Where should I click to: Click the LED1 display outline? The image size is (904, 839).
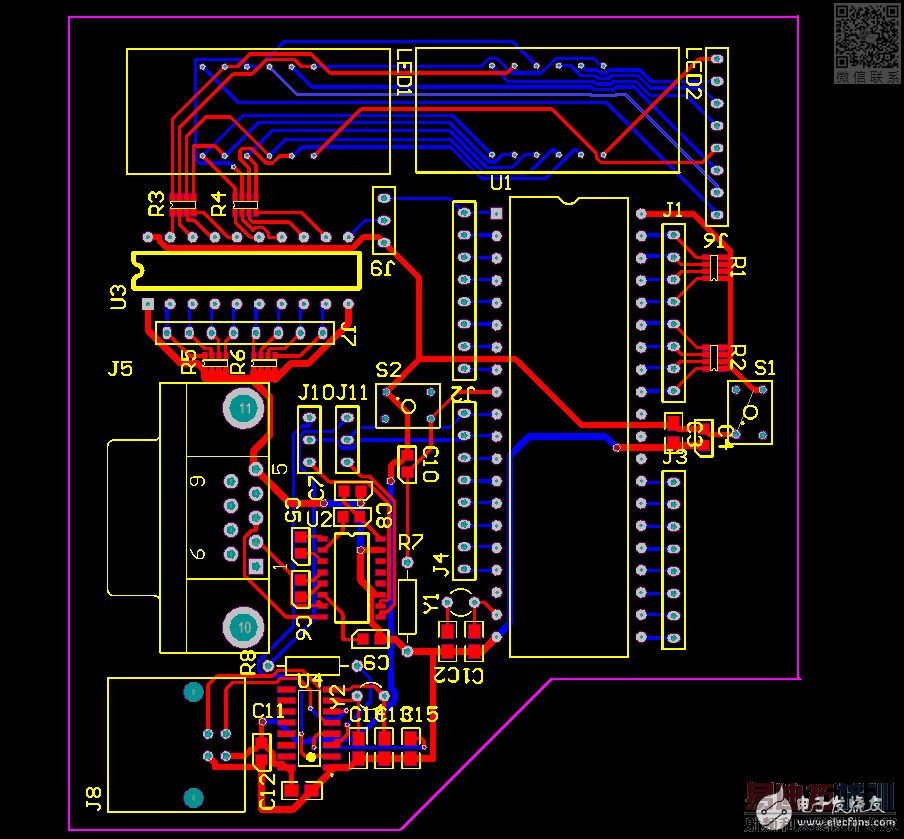258,111
